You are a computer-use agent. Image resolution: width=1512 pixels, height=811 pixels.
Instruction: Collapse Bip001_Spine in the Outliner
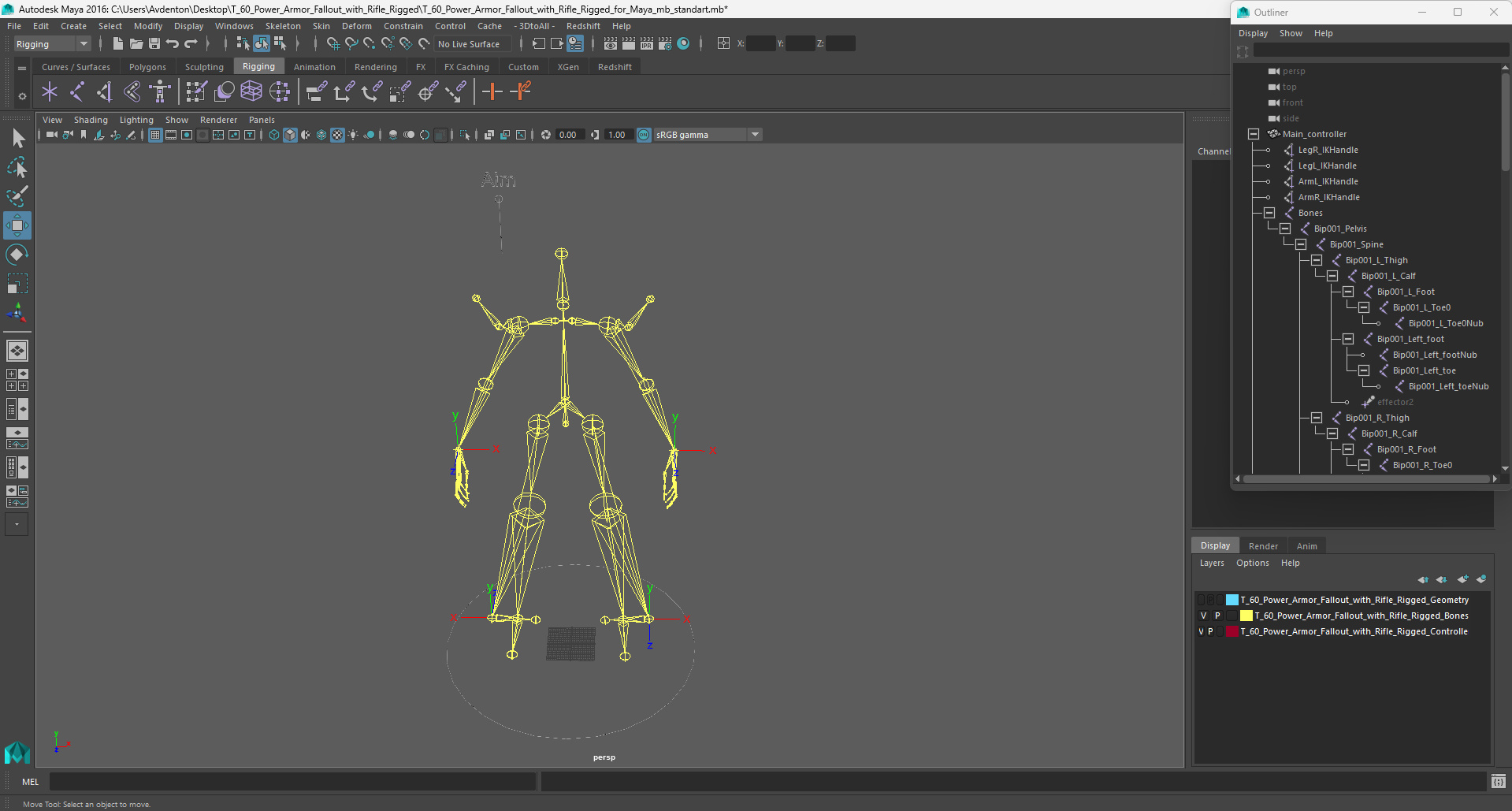point(1300,244)
